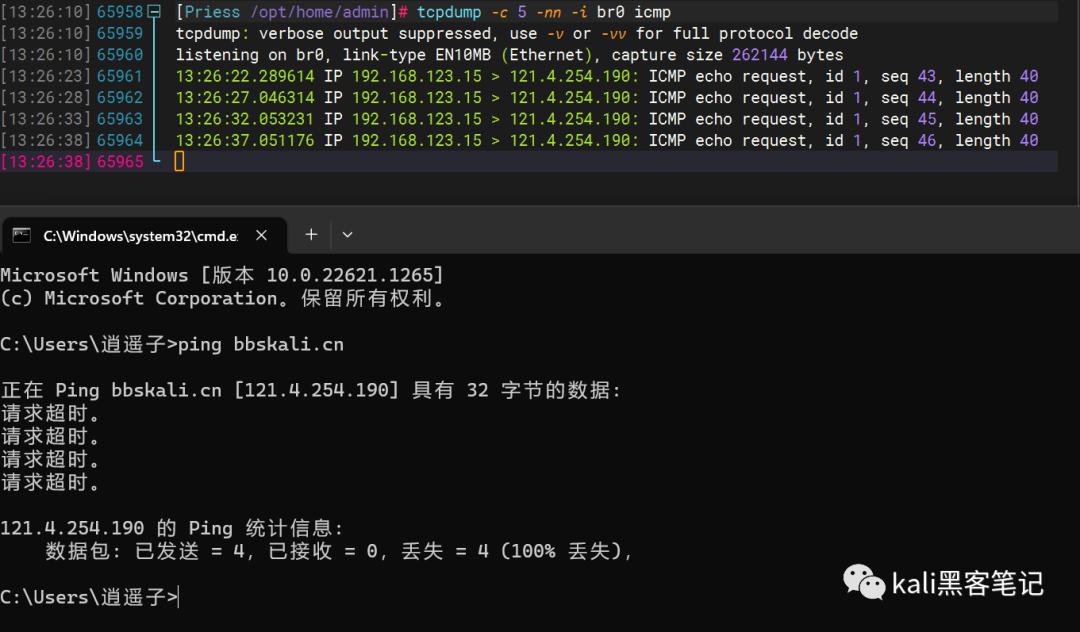Screen dimensions: 1080x632
Task: Open the terminal profile dropdown chevron
Action: tap(348, 235)
